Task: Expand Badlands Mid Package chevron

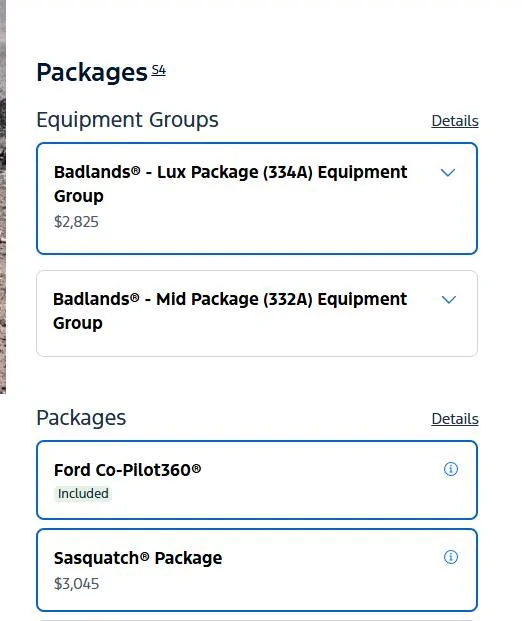Action: tap(448, 300)
